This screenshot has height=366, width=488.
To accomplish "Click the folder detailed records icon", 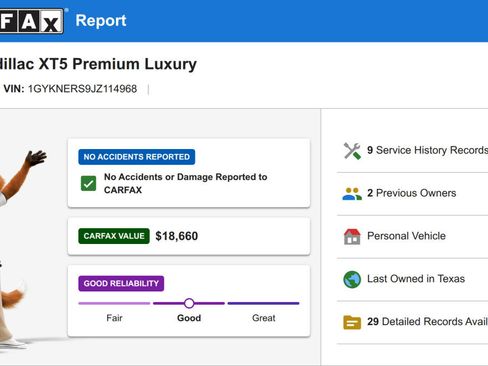I will tap(352, 322).
